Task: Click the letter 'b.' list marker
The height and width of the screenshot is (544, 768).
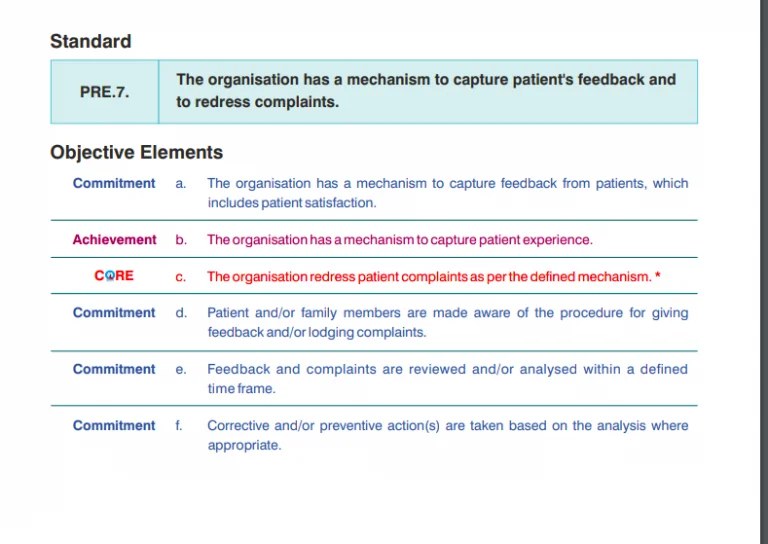Action: click(181, 240)
